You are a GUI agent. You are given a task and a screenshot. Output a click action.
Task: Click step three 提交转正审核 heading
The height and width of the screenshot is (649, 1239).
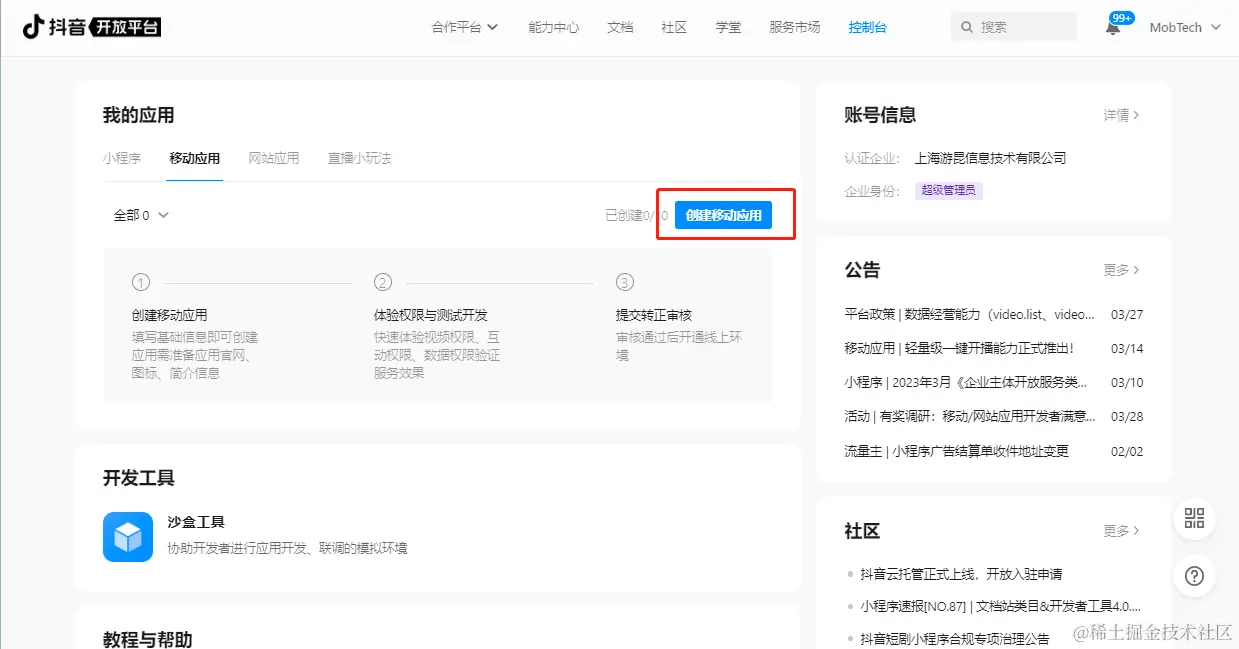[x=654, y=314]
